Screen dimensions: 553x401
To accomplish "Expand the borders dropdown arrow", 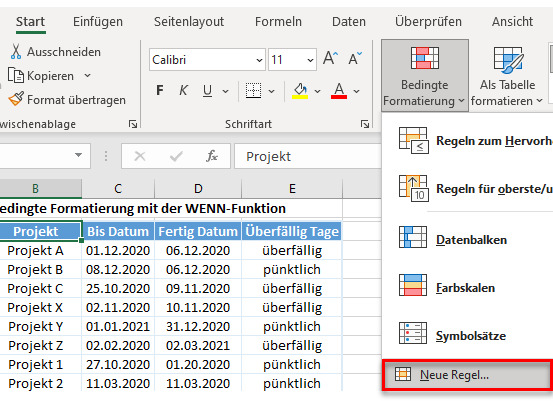I will coord(271,91).
